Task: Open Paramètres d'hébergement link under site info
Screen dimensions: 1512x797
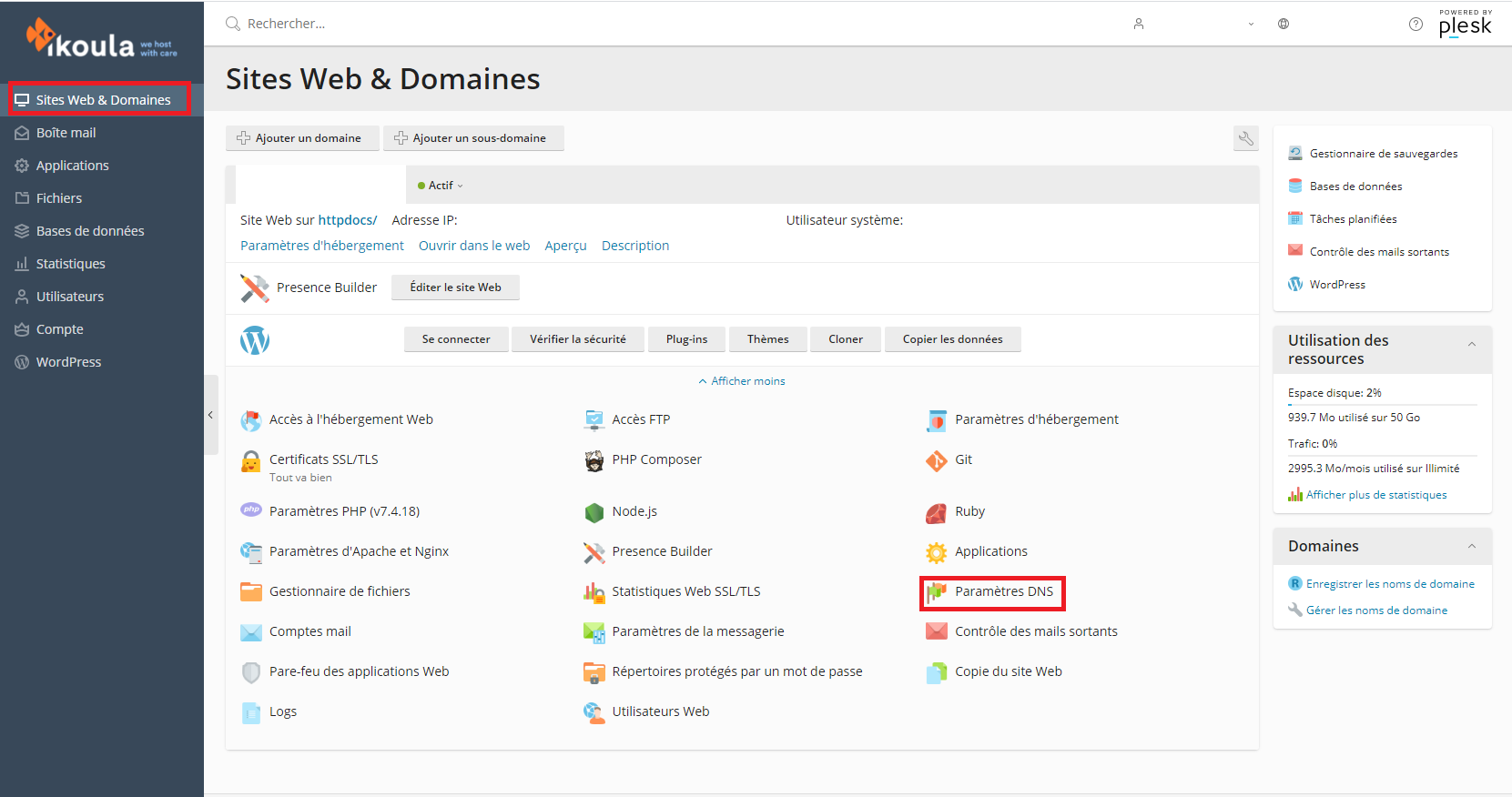Action: pos(322,246)
